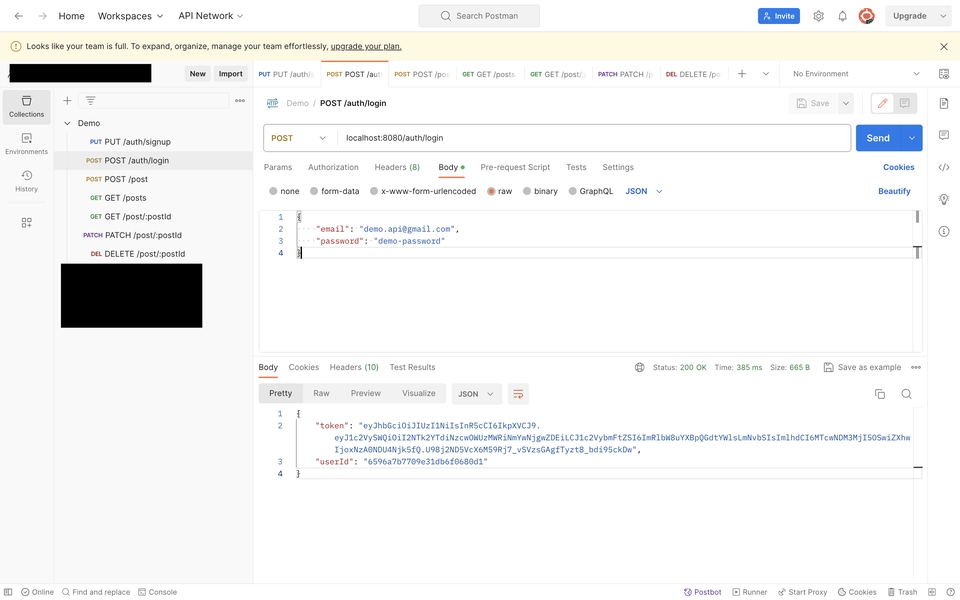Dismiss the team full banner

[943, 47]
